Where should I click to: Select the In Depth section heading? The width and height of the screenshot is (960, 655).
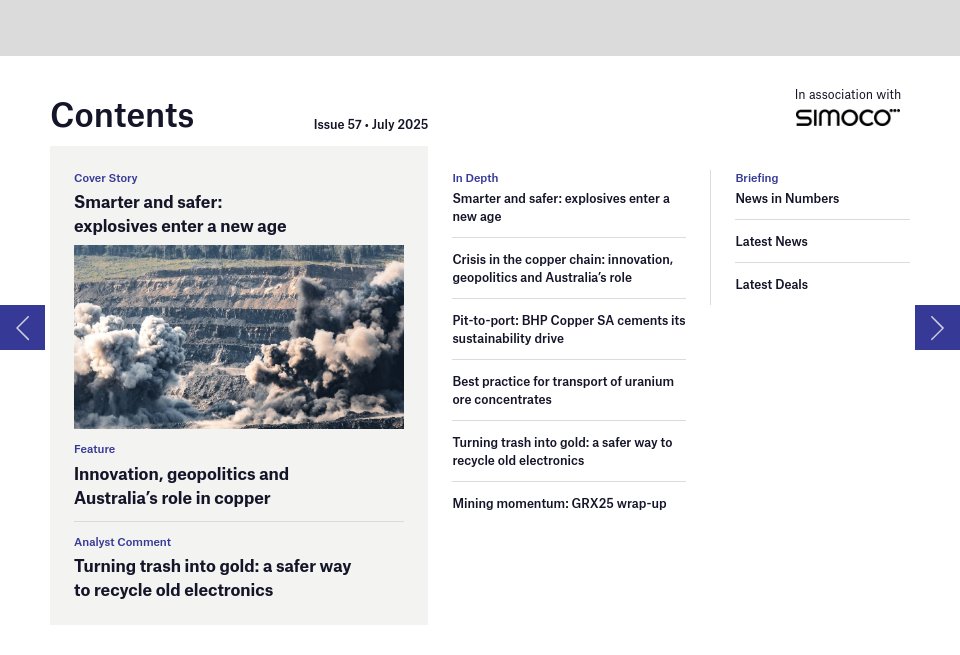(475, 177)
